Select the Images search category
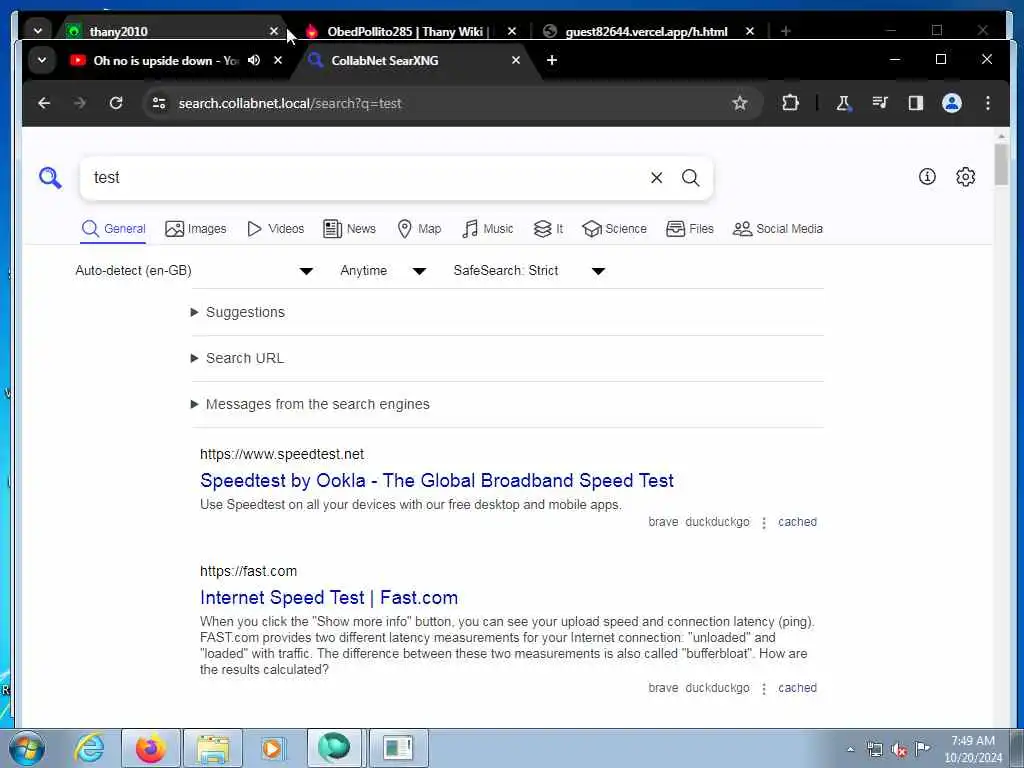The width and height of the screenshot is (1024, 768). point(196,229)
